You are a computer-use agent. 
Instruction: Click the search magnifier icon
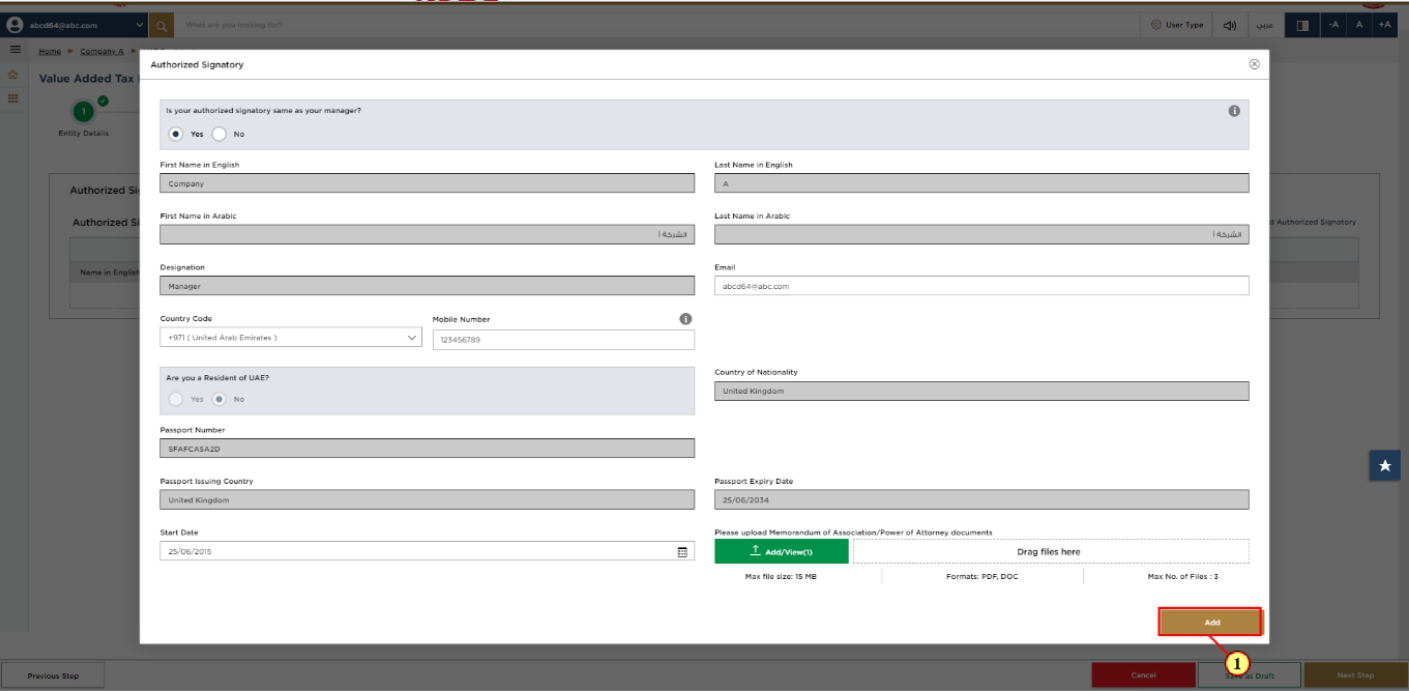(x=161, y=25)
